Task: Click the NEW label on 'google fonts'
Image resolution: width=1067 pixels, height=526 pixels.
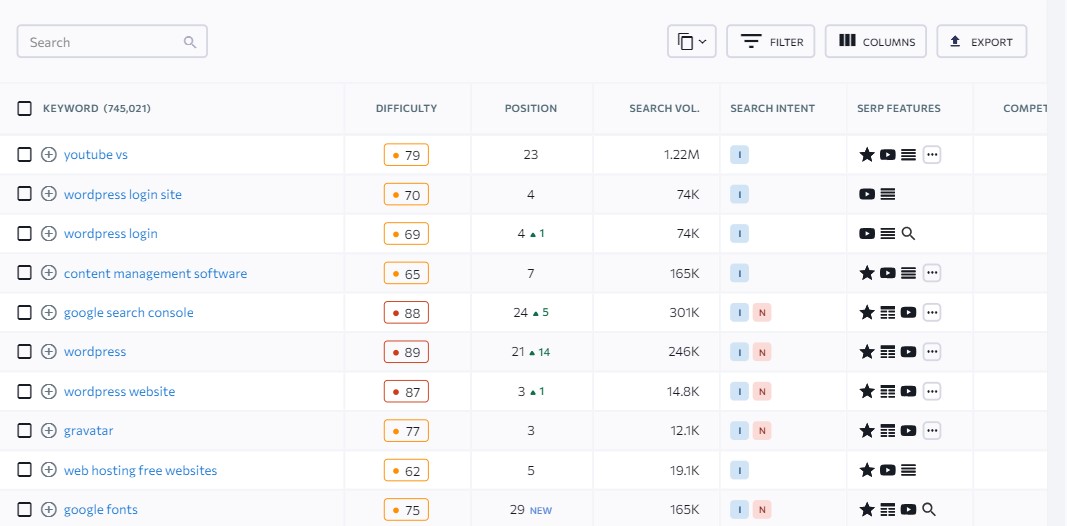Action: click(x=541, y=510)
